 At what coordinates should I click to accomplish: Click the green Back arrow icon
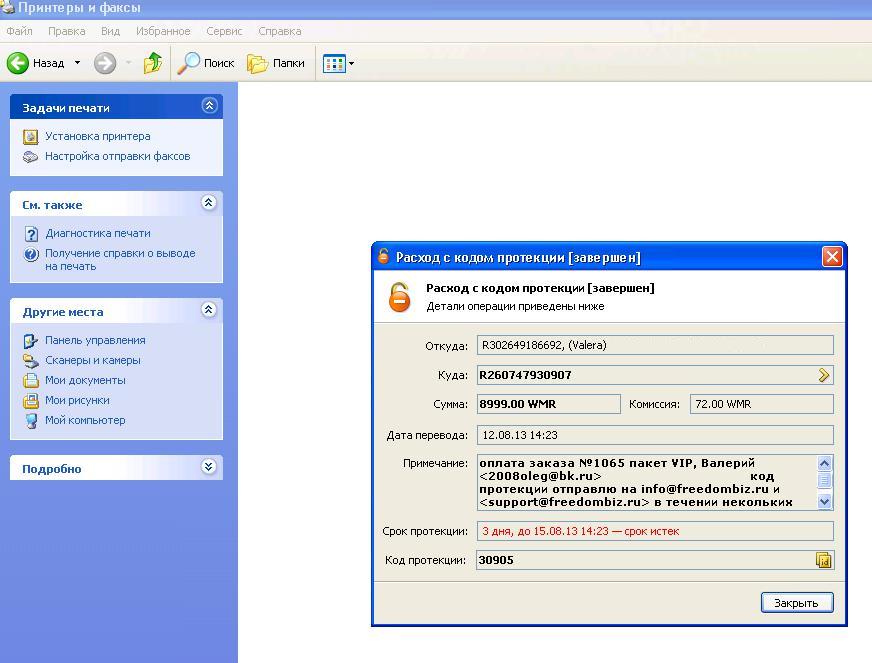point(18,63)
